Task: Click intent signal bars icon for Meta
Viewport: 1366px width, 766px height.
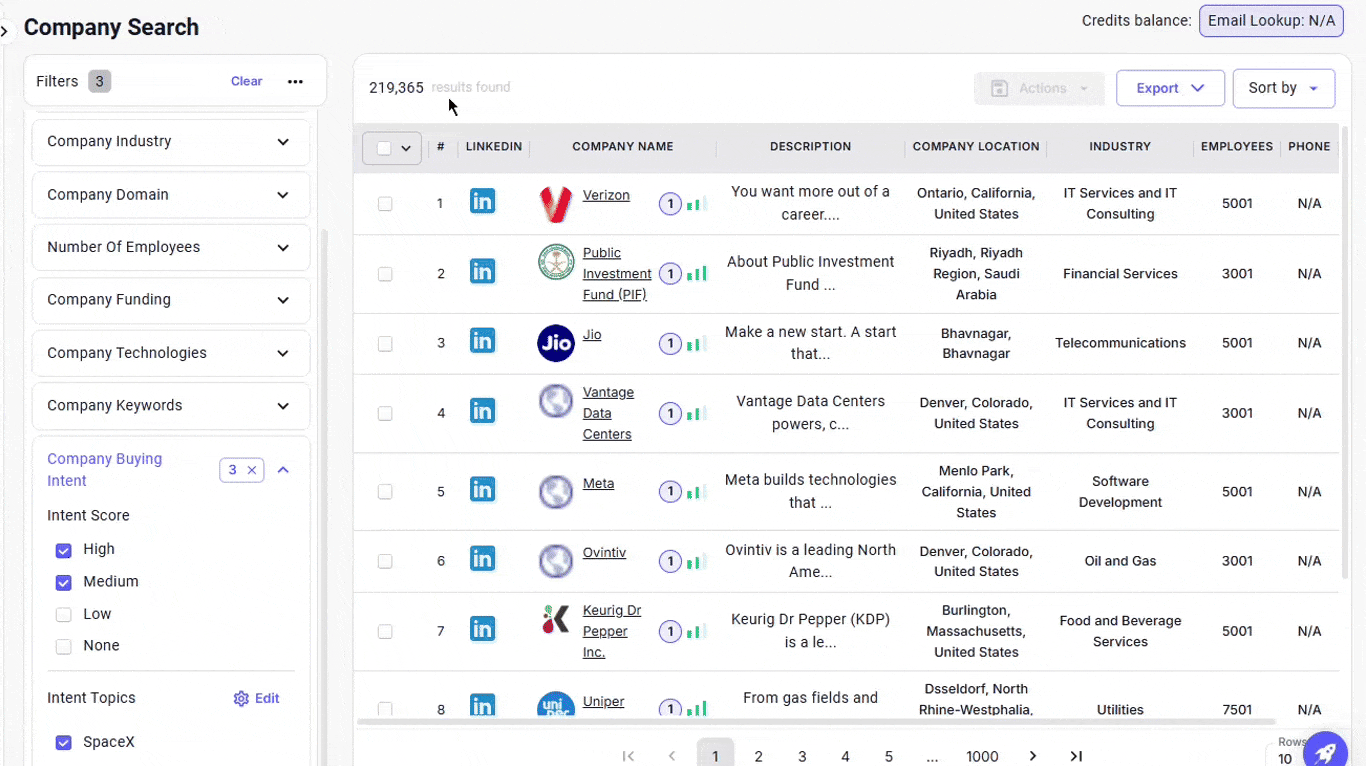Action: pos(697,491)
